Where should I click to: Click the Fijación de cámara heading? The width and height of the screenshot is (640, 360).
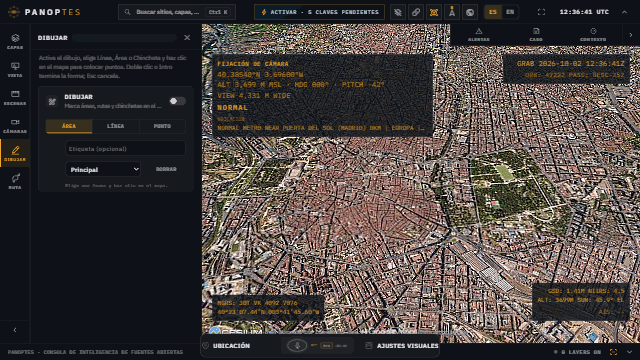(x=253, y=64)
